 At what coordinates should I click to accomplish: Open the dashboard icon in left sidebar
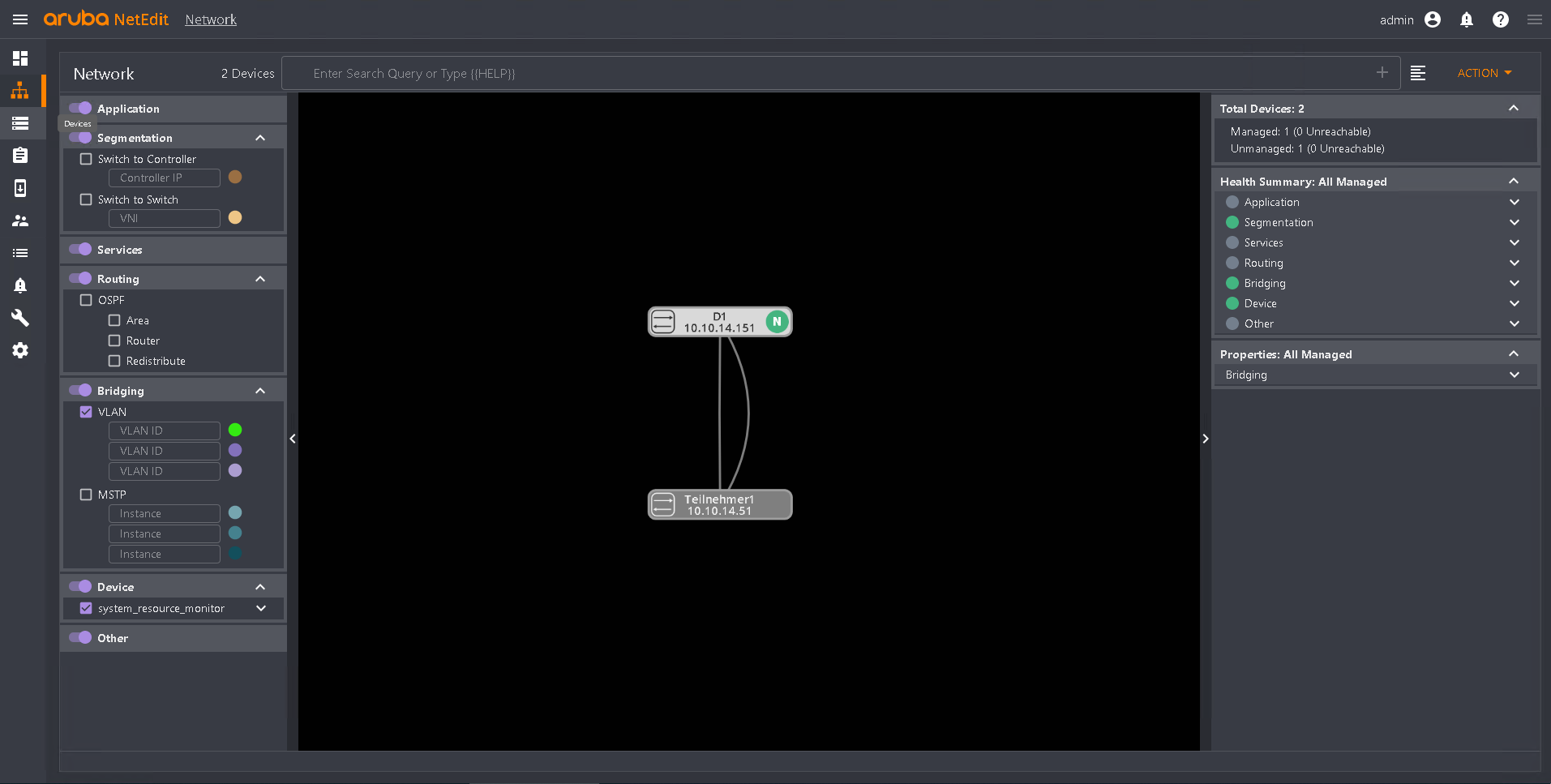[x=20, y=58]
